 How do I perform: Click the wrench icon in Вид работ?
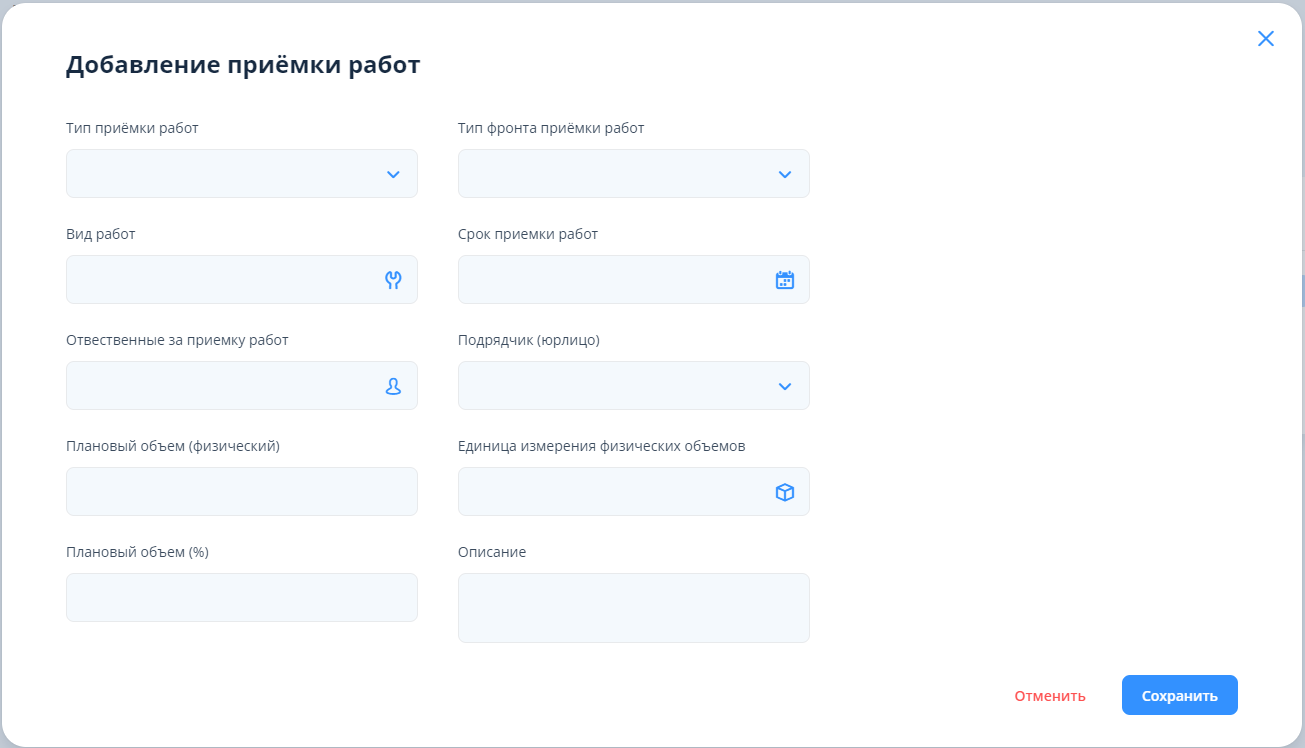point(393,280)
